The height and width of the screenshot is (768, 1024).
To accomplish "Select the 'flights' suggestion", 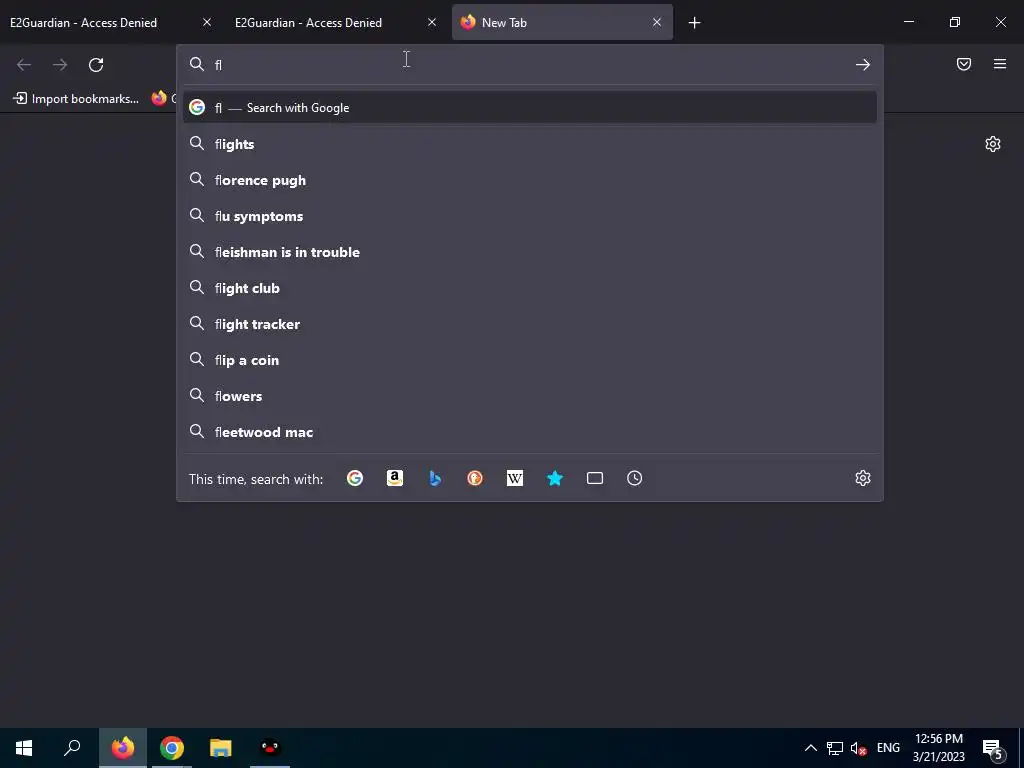I will 530,144.
